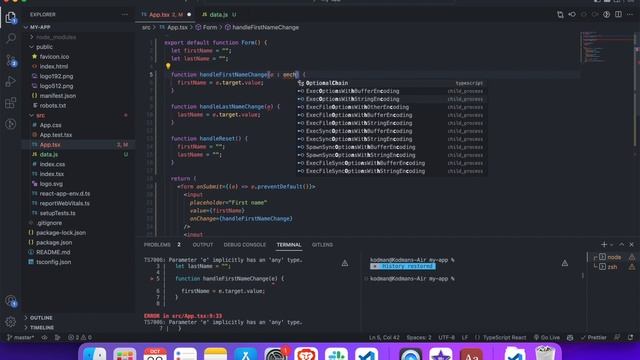Open the OUTPUT panel tab
Screen dimensions: 640x360
click(202, 244)
